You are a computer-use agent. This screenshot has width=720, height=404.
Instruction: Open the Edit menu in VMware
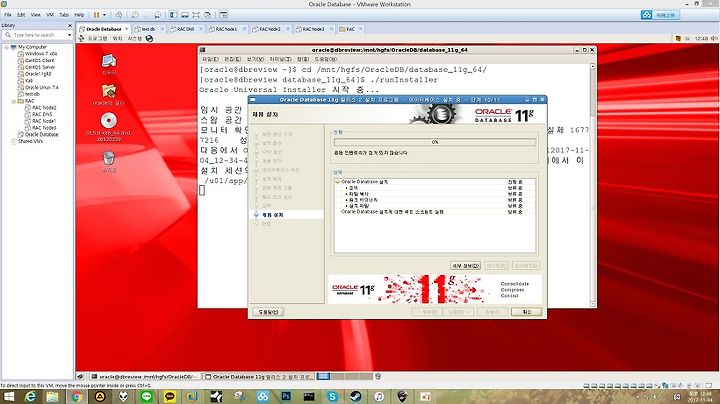point(21,15)
